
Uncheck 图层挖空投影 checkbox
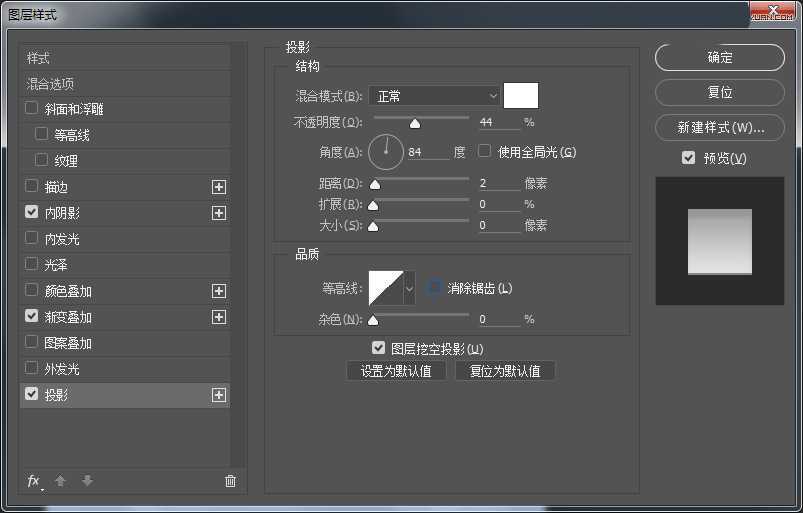(x=378, y=348)
